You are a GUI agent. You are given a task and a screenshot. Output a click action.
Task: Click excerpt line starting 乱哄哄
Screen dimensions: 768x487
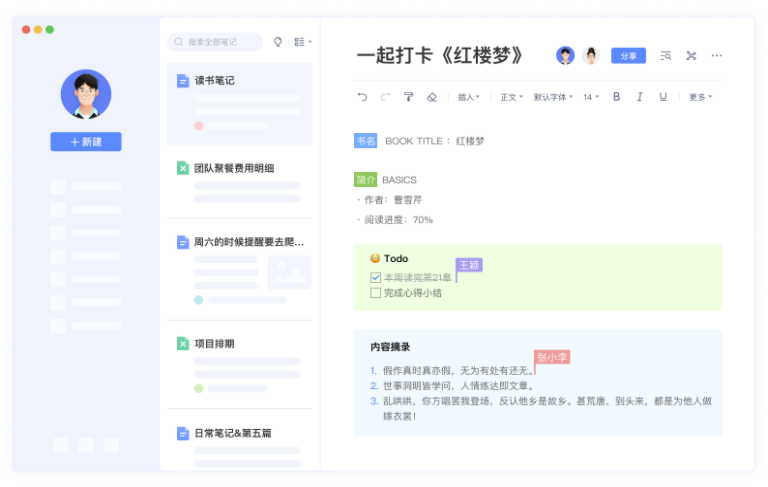(x=547, y=408)
